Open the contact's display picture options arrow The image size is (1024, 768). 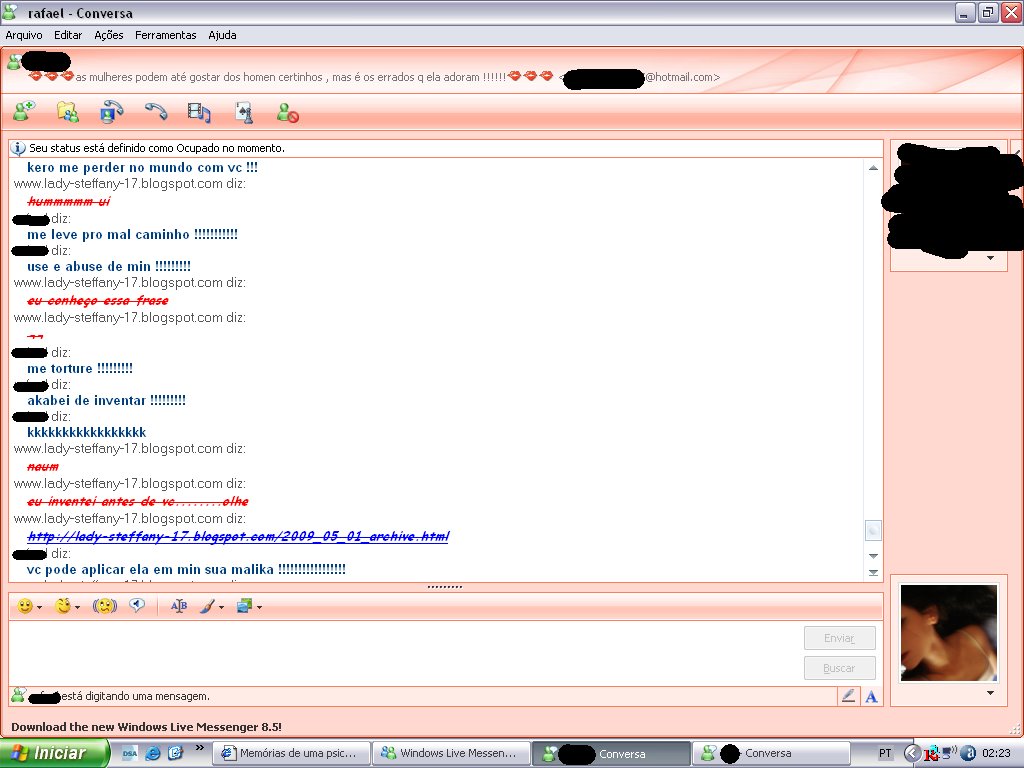coord(991,258)
